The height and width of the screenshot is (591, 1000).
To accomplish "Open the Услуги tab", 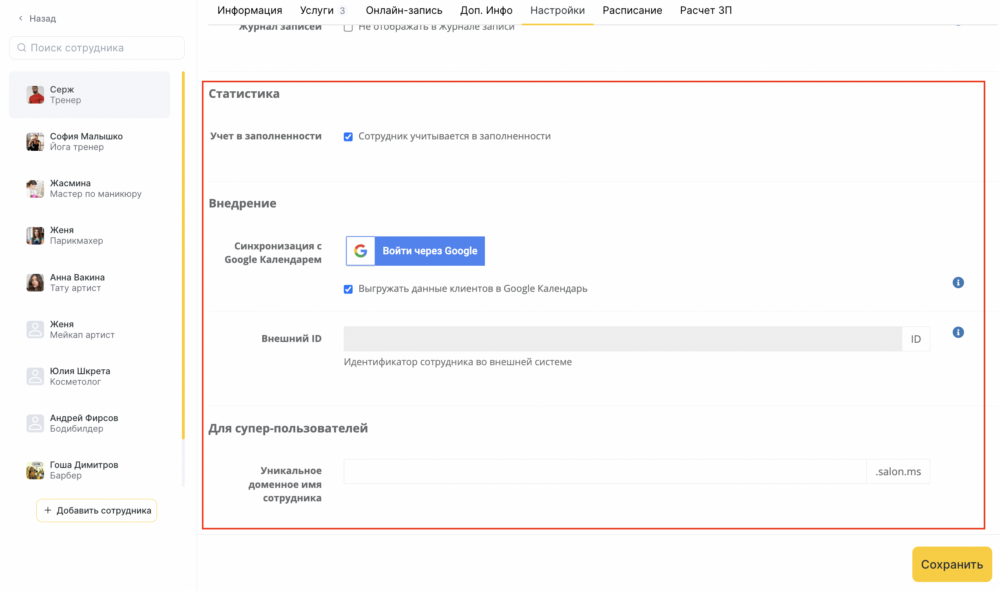I will click(323, 10).
